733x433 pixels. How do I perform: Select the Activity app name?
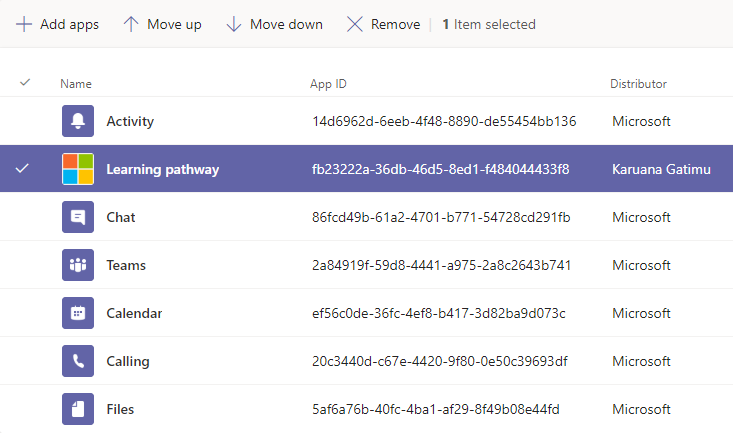pyautogui.click(x=130, y=122)
